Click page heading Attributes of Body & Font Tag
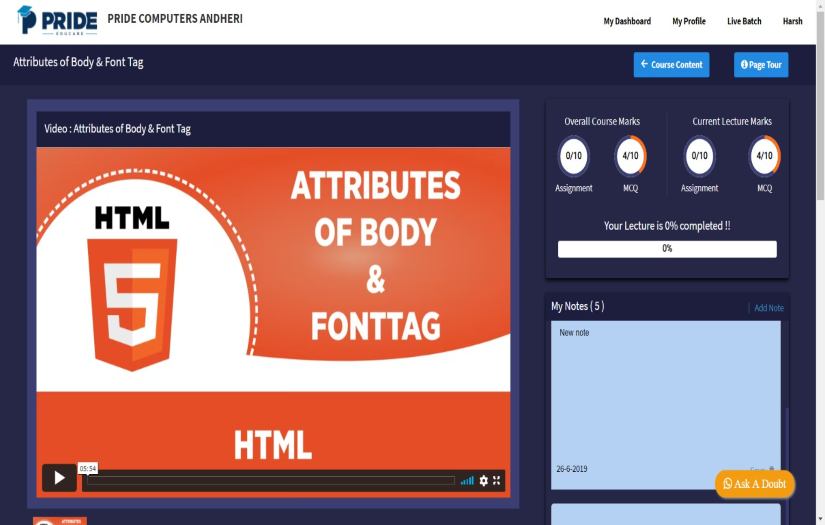 click(78, 62)
